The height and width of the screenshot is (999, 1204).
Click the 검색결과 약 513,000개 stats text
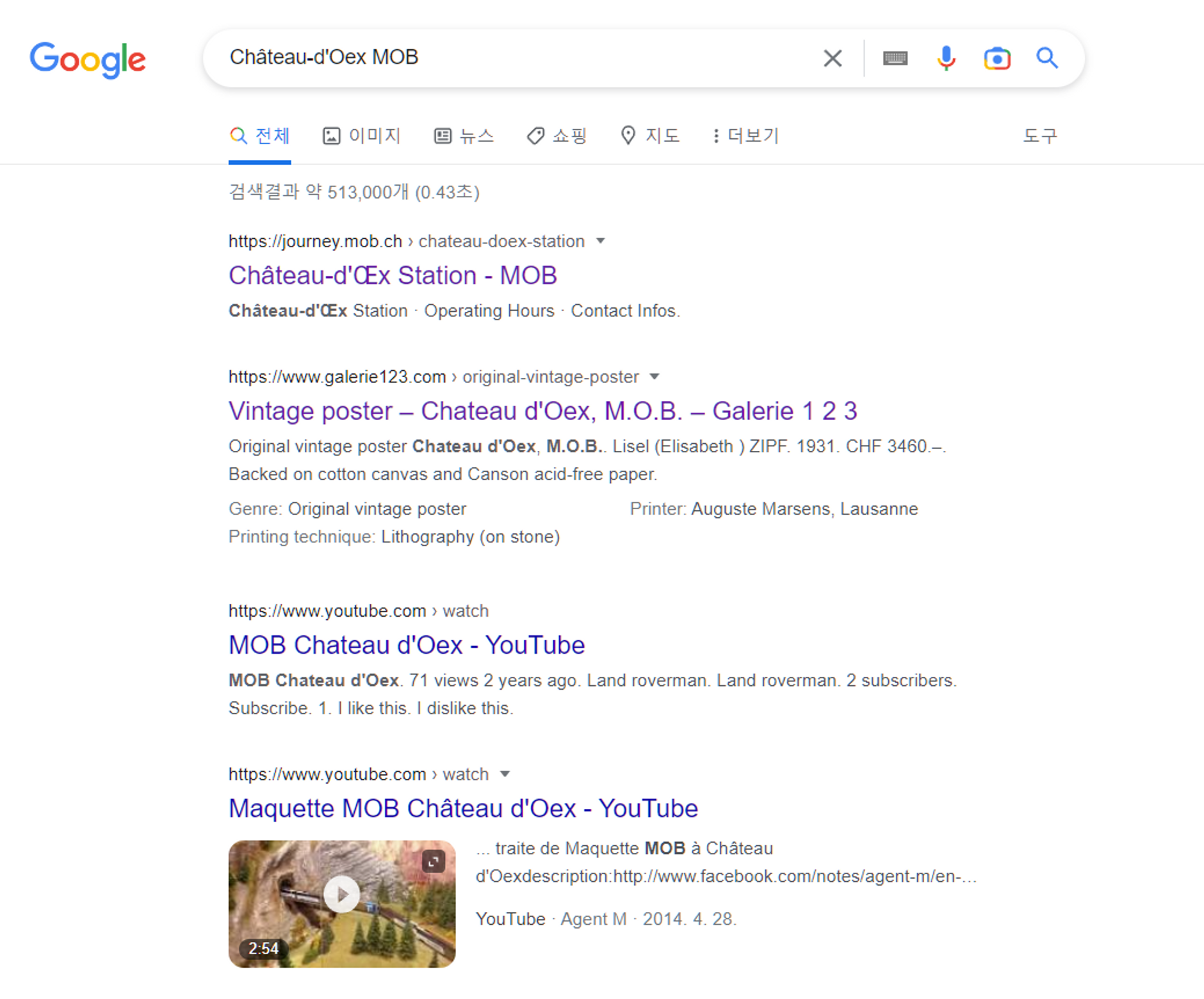354,192
